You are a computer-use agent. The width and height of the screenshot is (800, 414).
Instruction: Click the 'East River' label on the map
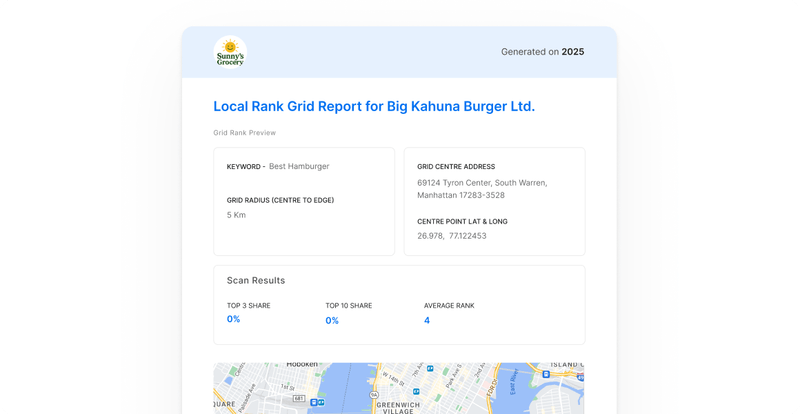pyautogui.click(x=514, y=384)
